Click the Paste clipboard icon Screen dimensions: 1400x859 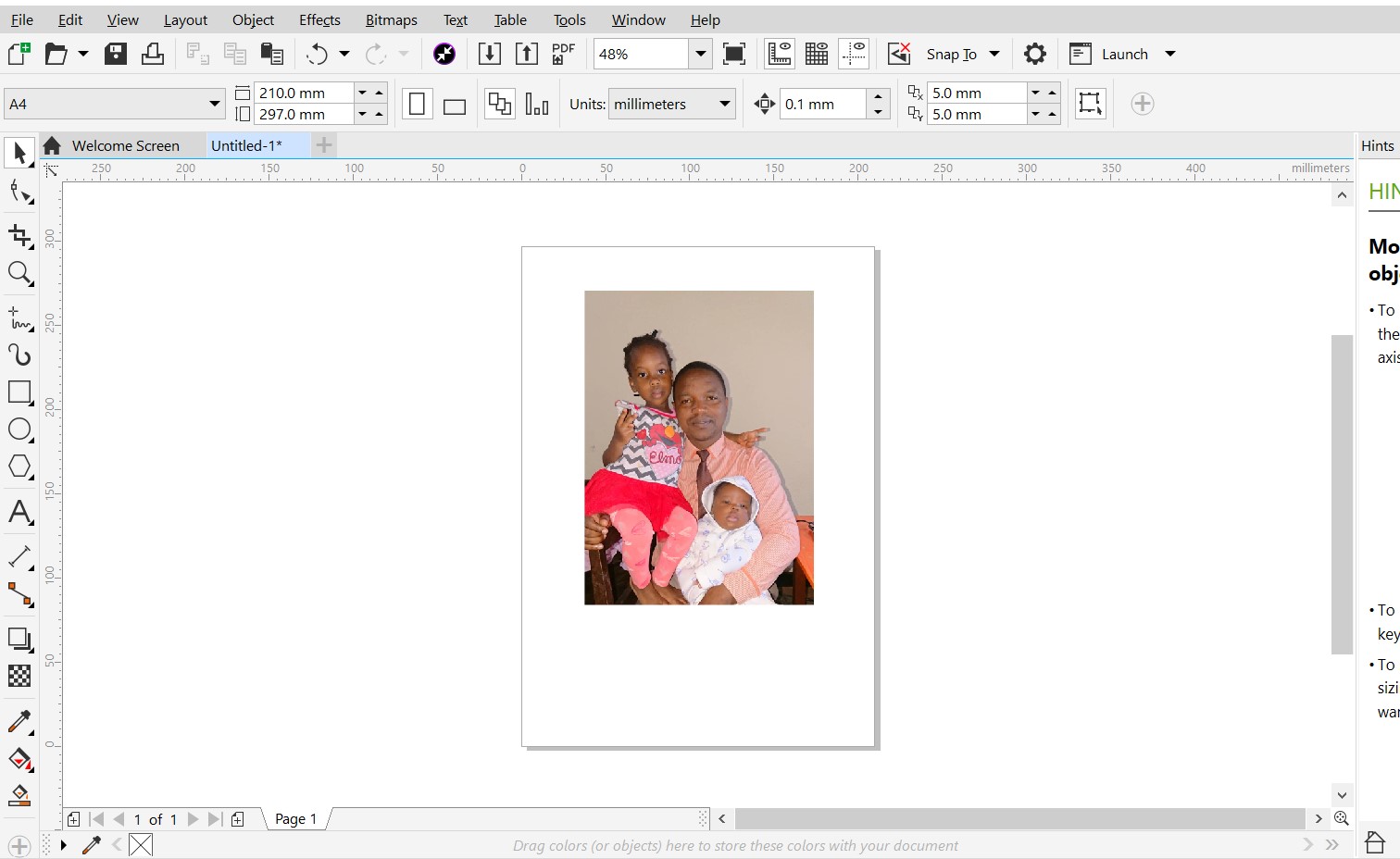click(271, 54)
